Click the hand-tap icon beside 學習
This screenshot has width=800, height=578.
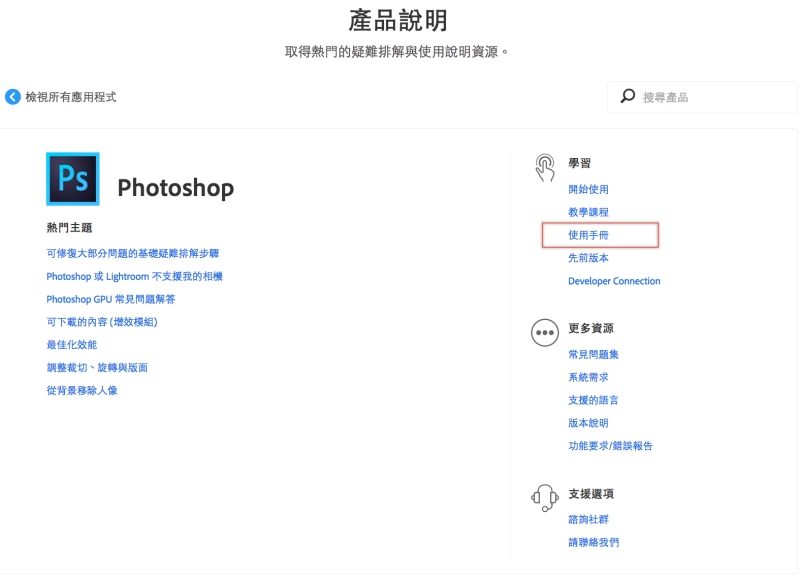(545, 168)
